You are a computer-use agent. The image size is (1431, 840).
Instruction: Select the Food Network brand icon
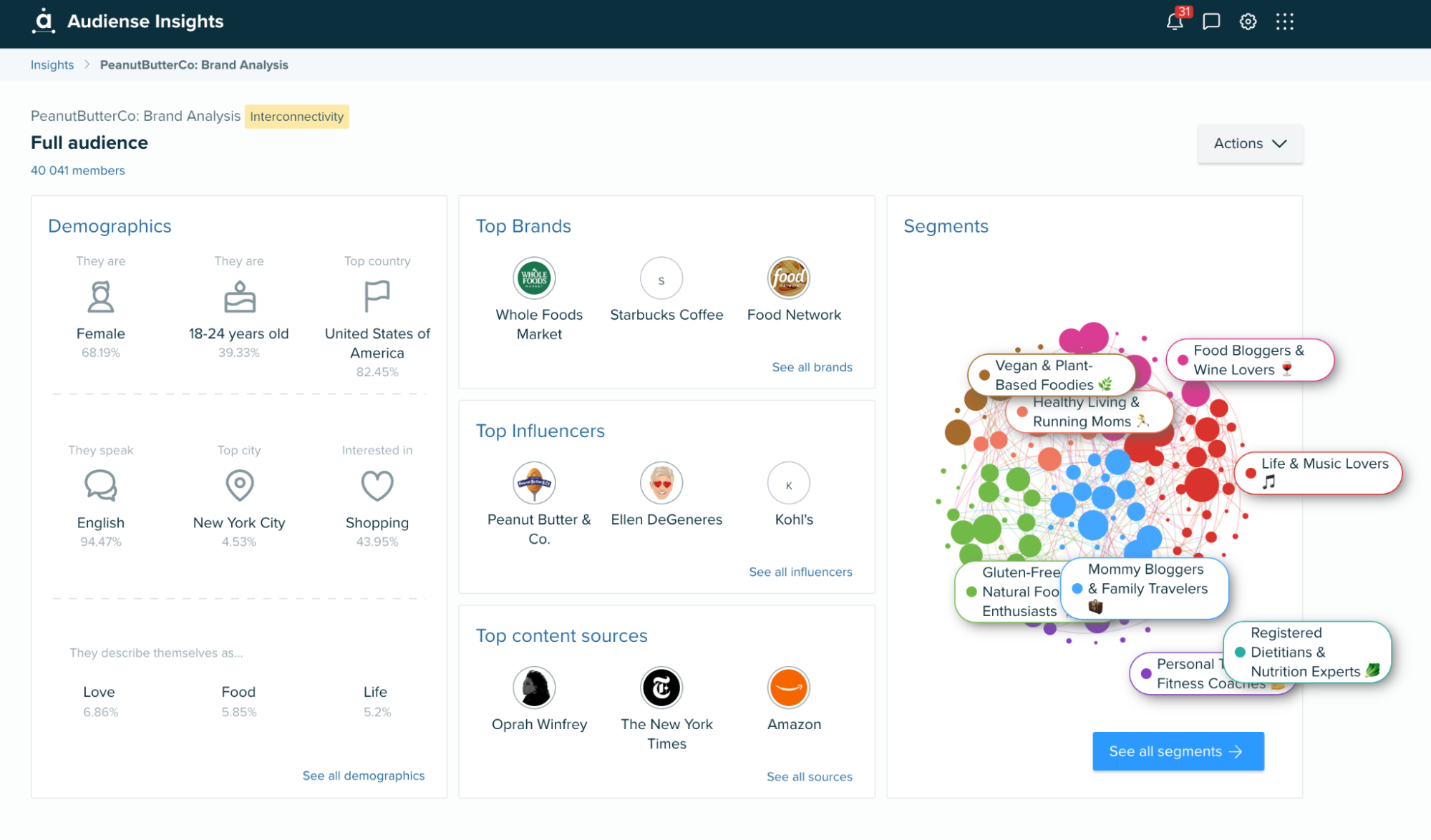pyautogui.click(x=792, y=279)
